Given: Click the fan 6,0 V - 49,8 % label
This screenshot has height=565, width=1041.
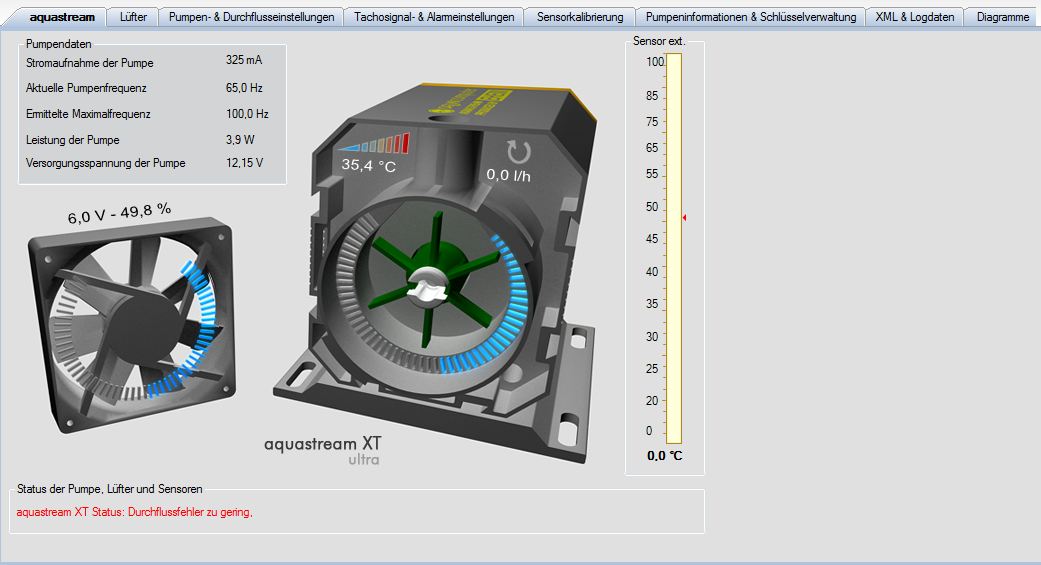Looking at the screenshot, I should click(x=119, y=214).
